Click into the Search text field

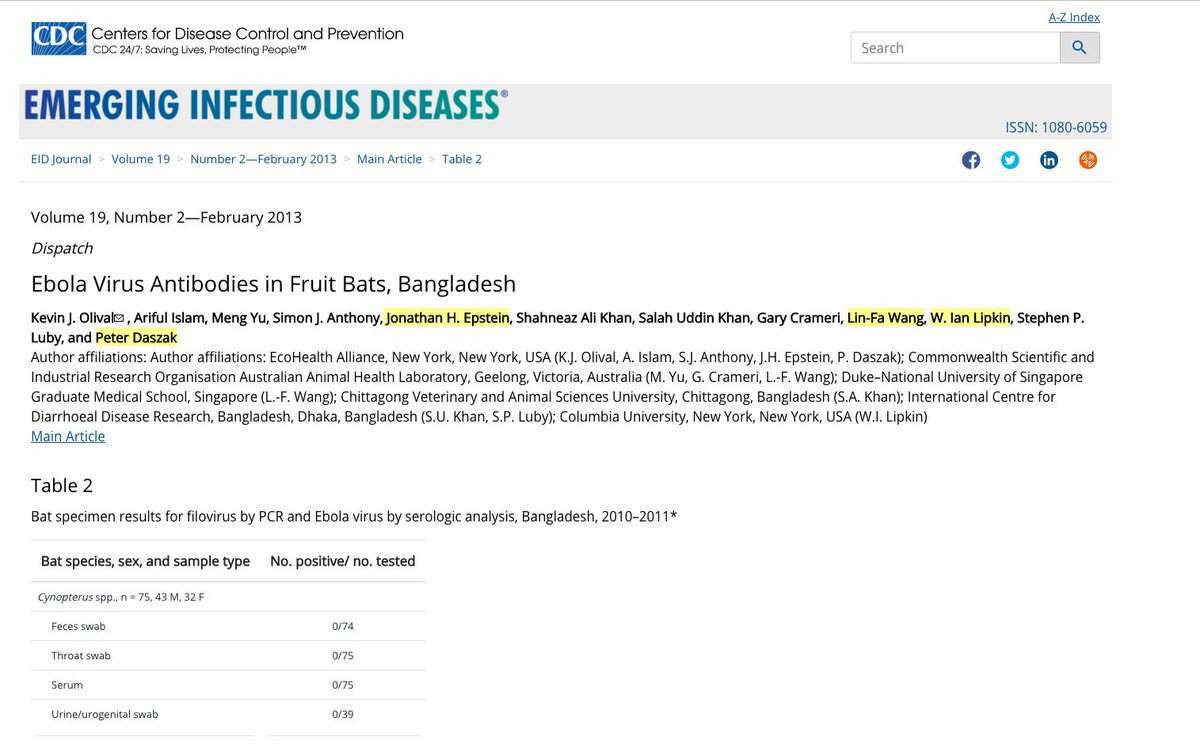tap(955, 48)
